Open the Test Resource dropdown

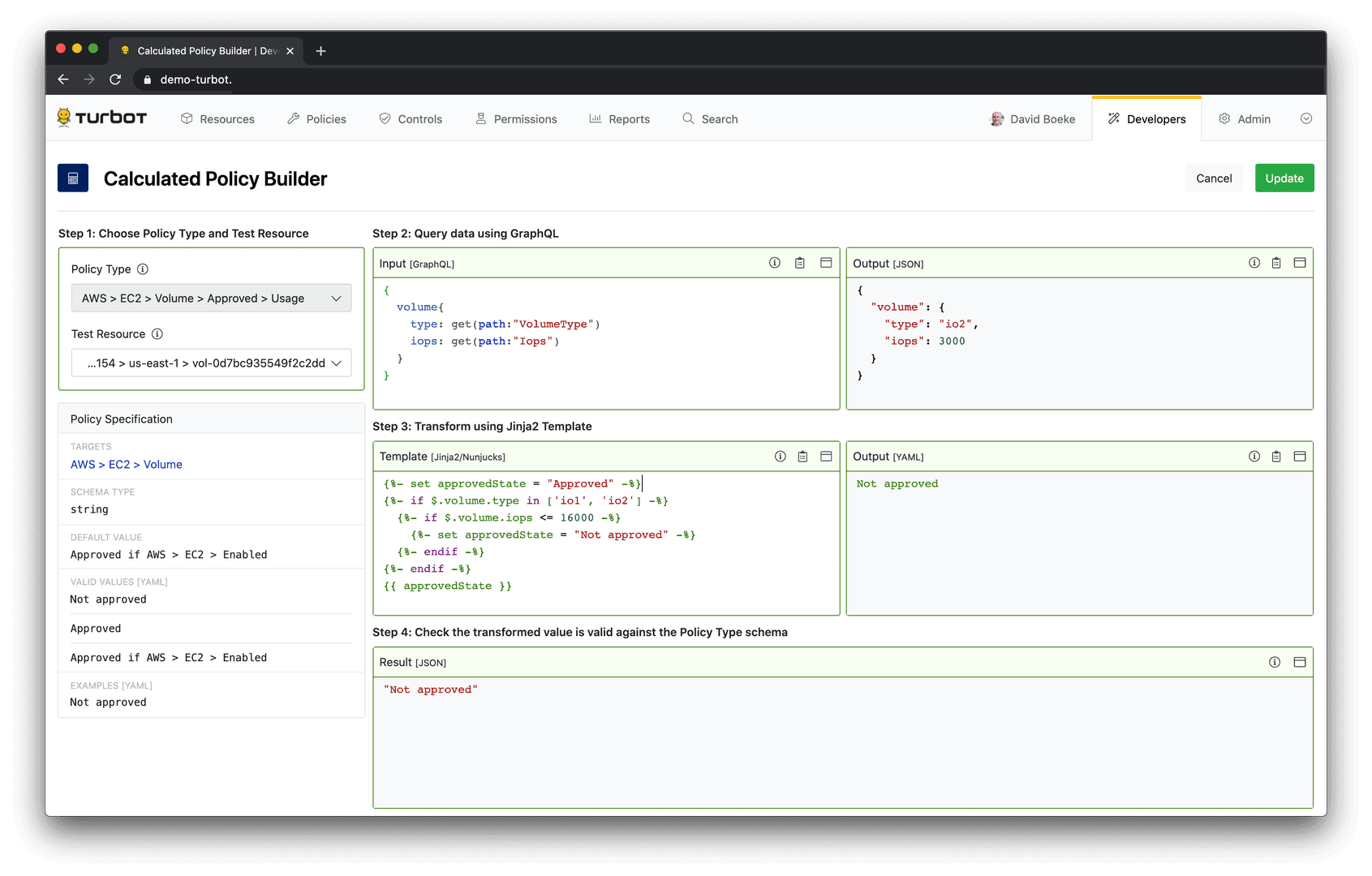click(211, 363)
